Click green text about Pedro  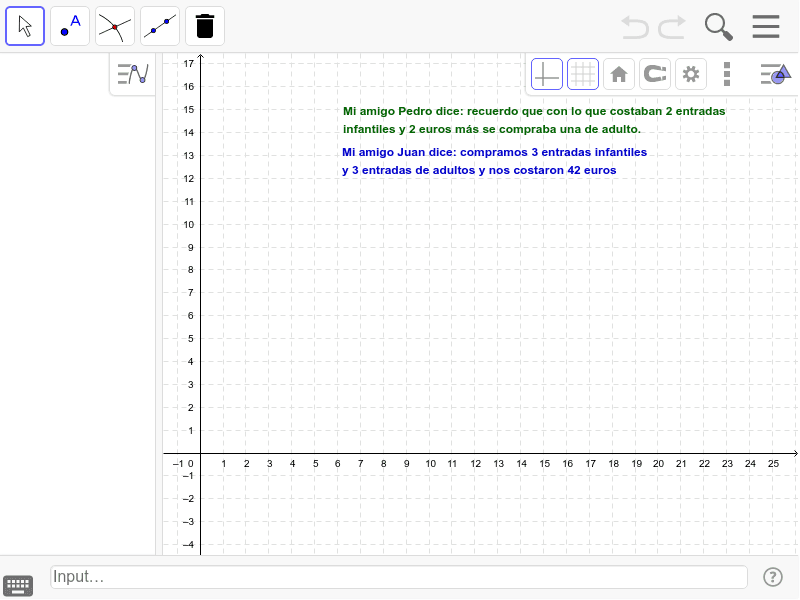point(534,120)
